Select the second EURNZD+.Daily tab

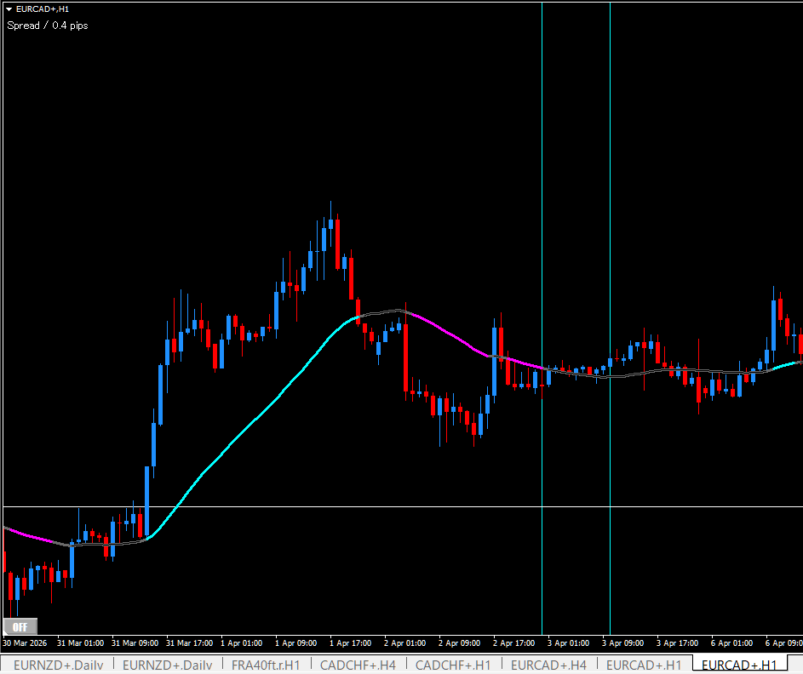pyautogui.click(x=166, y=665)
